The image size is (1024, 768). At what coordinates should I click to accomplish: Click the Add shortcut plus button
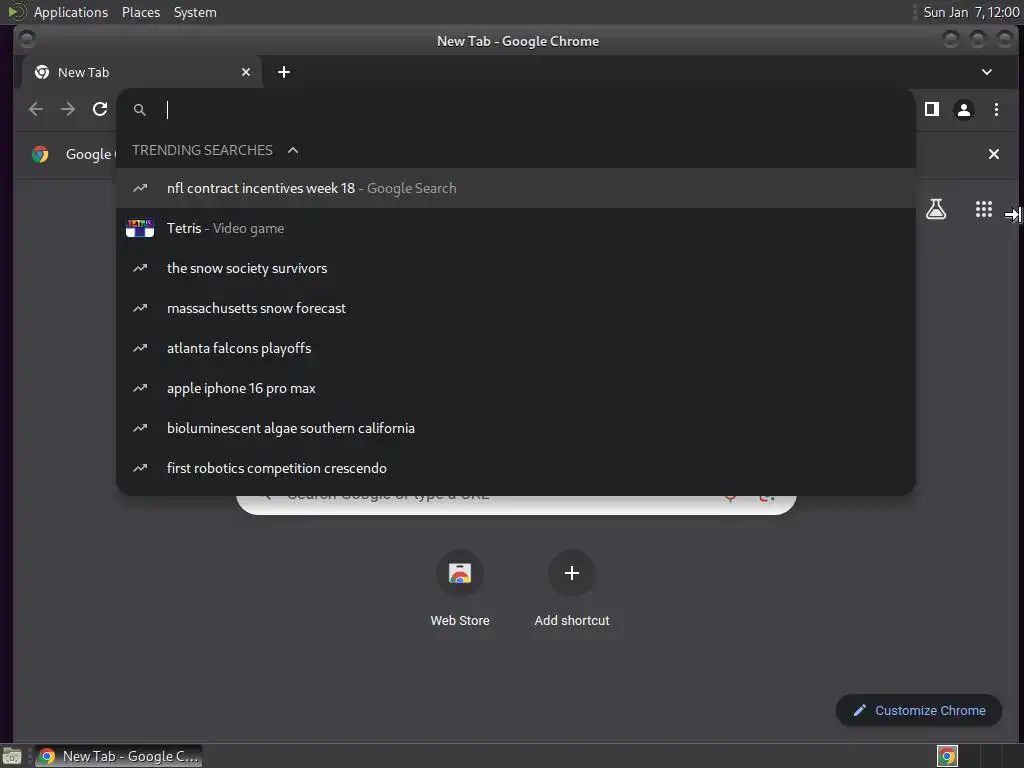point(571,573)
